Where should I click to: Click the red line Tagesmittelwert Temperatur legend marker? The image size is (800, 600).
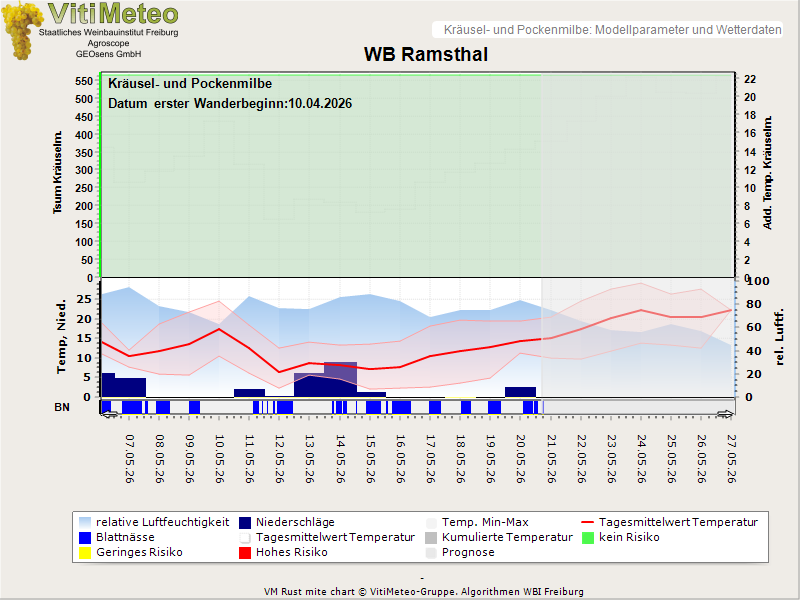[588, 522]
